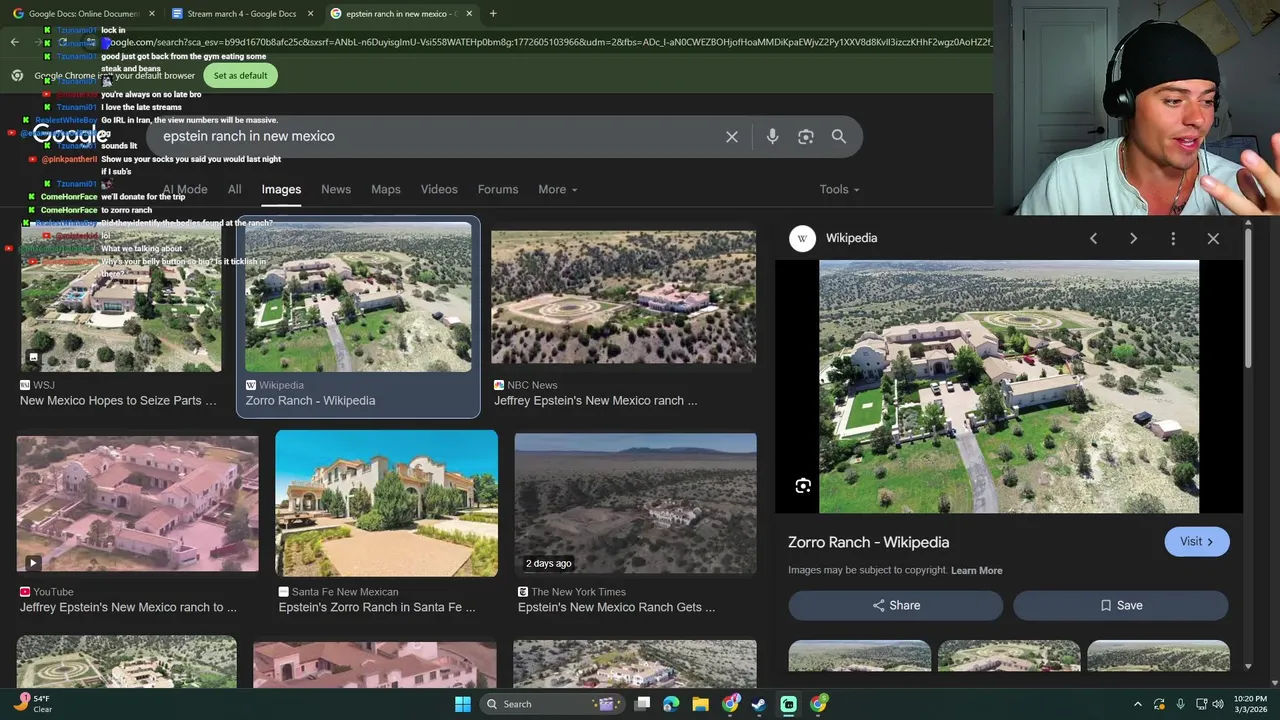
Task: Open the three-dot menu in preview panel
Action: (x=1173, y=239)
